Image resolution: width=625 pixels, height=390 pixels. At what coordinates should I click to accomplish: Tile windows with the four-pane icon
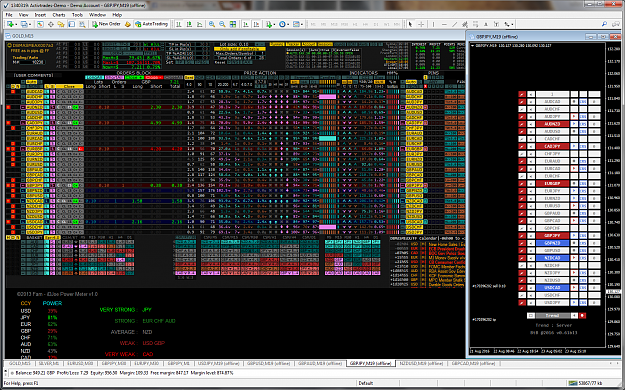(233, 24)
